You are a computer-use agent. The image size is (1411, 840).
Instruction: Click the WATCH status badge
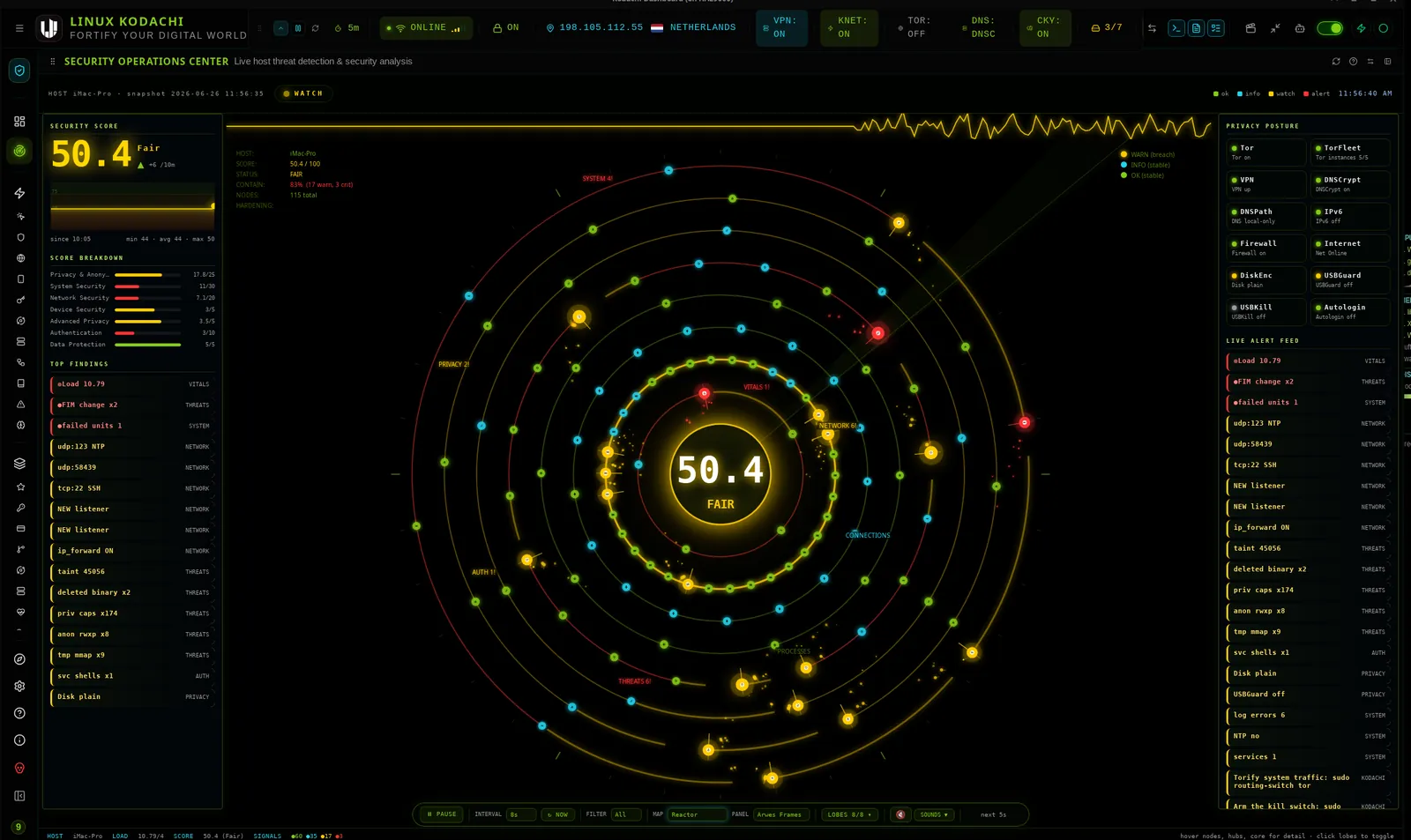[303, 93]
